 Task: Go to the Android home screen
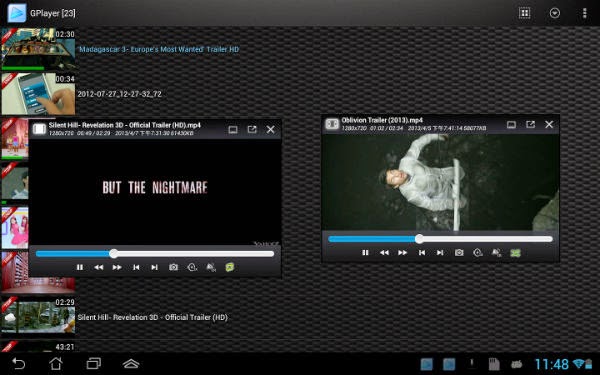[56, 363]
